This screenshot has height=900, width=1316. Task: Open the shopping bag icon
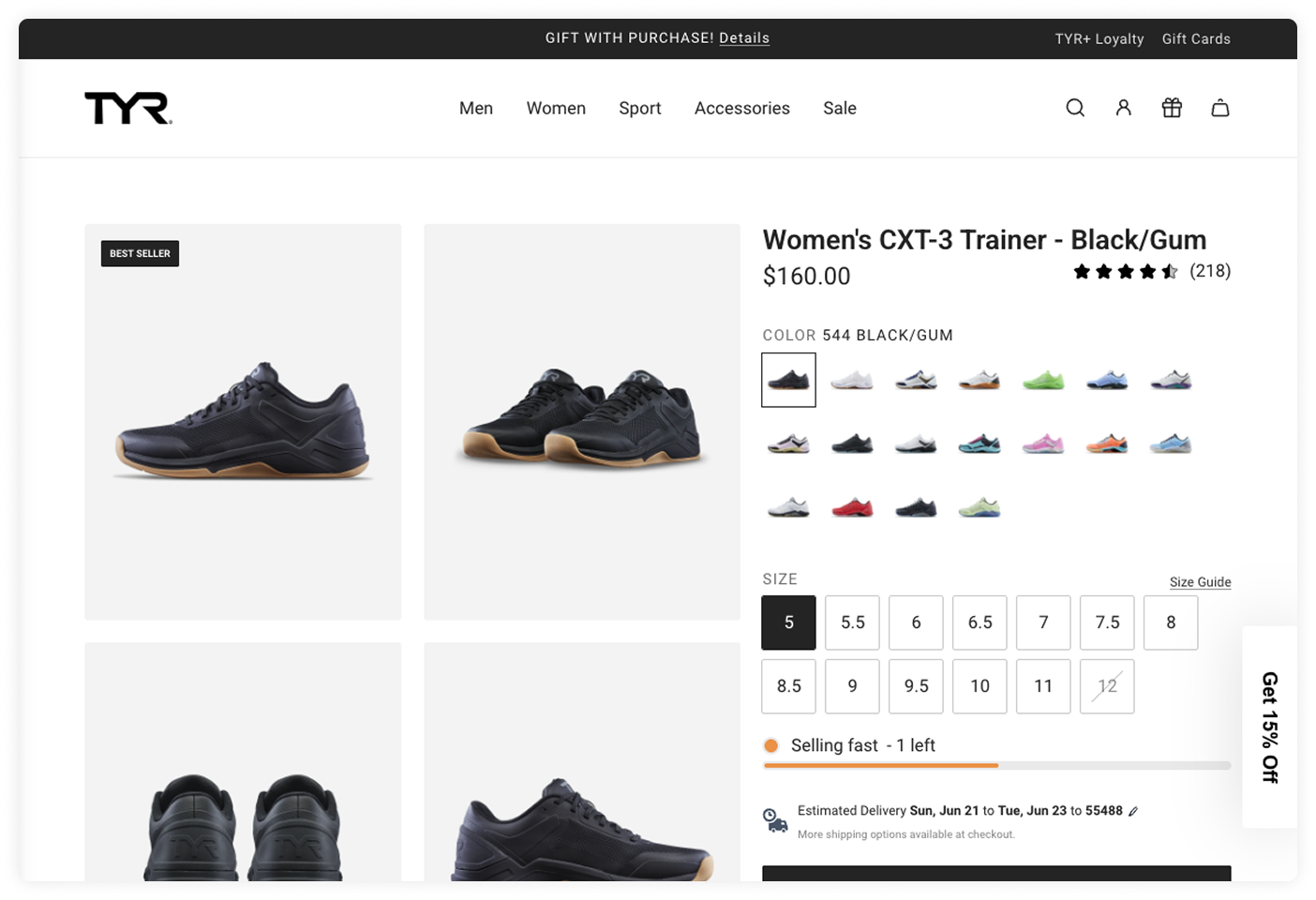tap(1219, 108)
